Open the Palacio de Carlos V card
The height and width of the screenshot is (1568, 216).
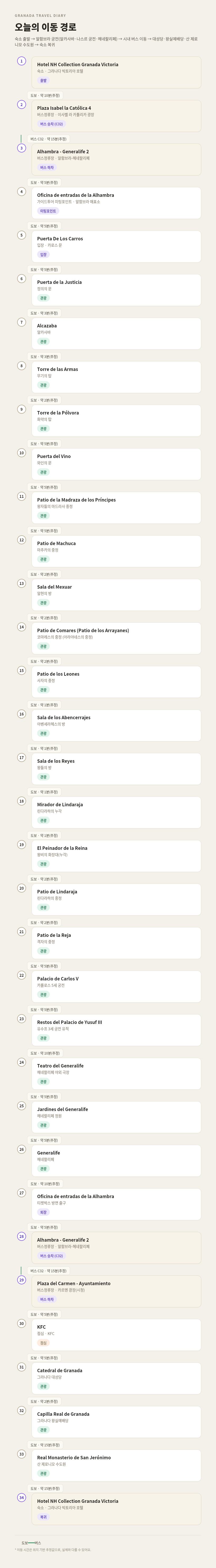116,987
